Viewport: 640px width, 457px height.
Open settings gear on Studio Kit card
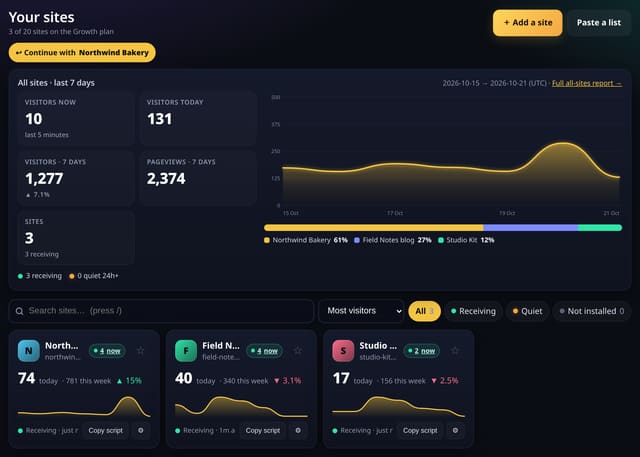click(x=455, y=430)
